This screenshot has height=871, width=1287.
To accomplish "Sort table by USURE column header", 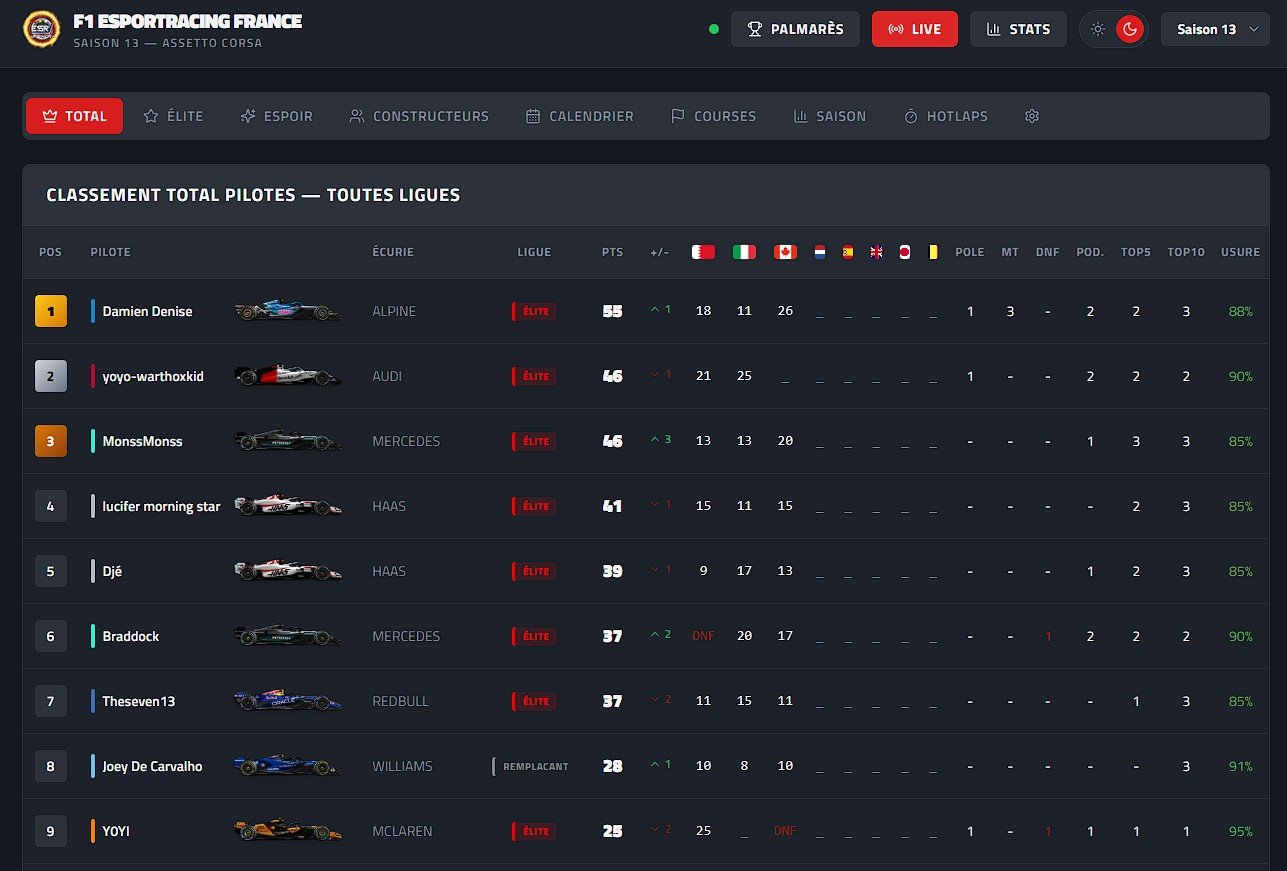I will (1240, 252).
